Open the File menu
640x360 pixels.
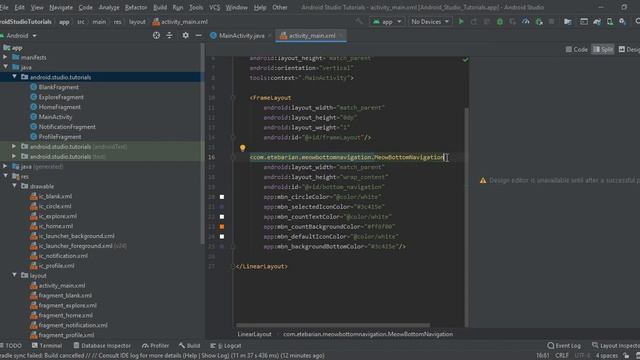(x=4, y=7)
